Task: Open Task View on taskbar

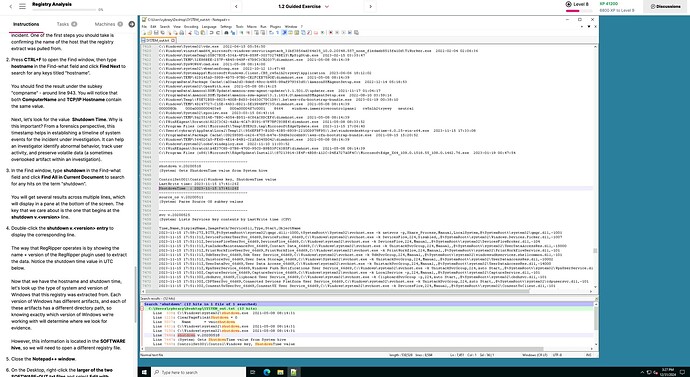Action: click(253, 372)
